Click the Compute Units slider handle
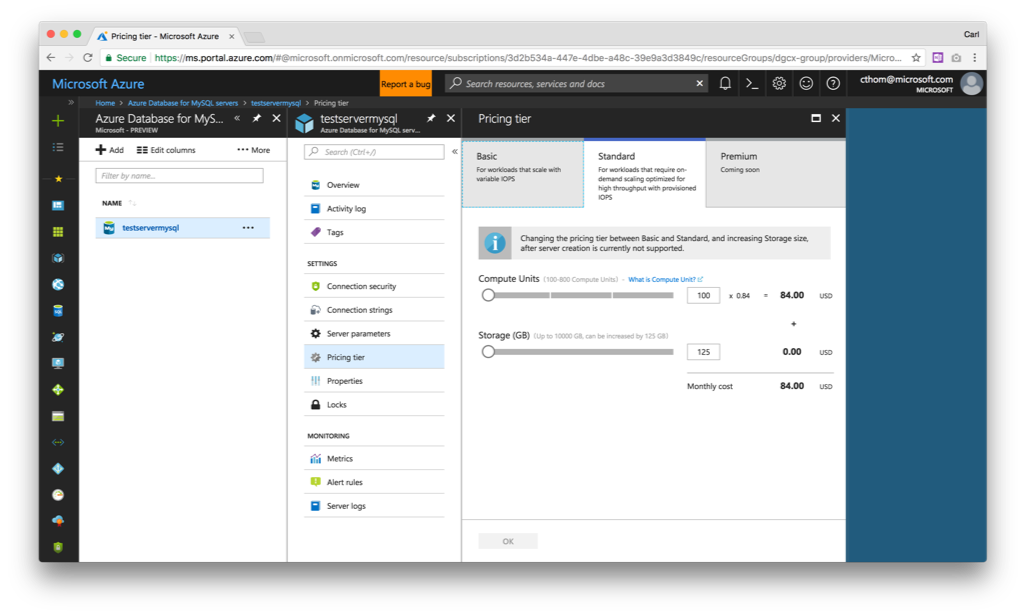This screenshot has height=614, width=1022. (488, 295)
